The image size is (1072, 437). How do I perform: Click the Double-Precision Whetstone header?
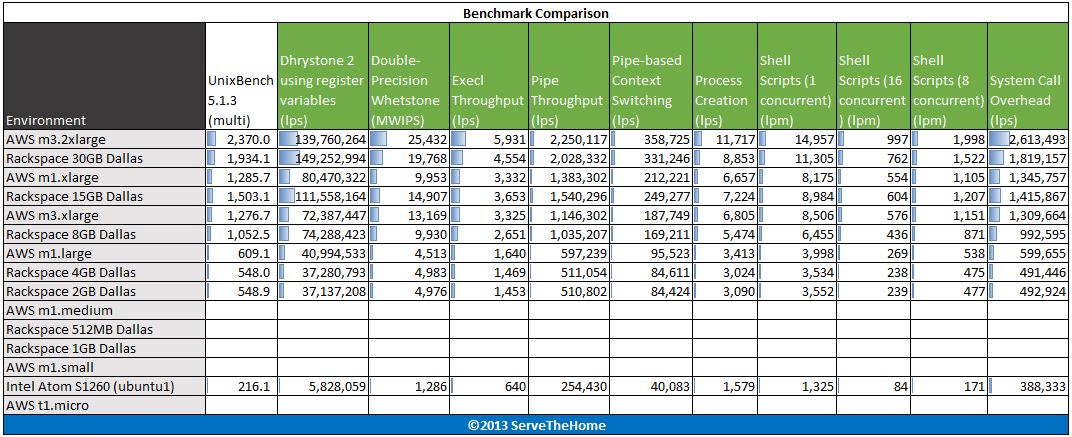coord(407,81)
